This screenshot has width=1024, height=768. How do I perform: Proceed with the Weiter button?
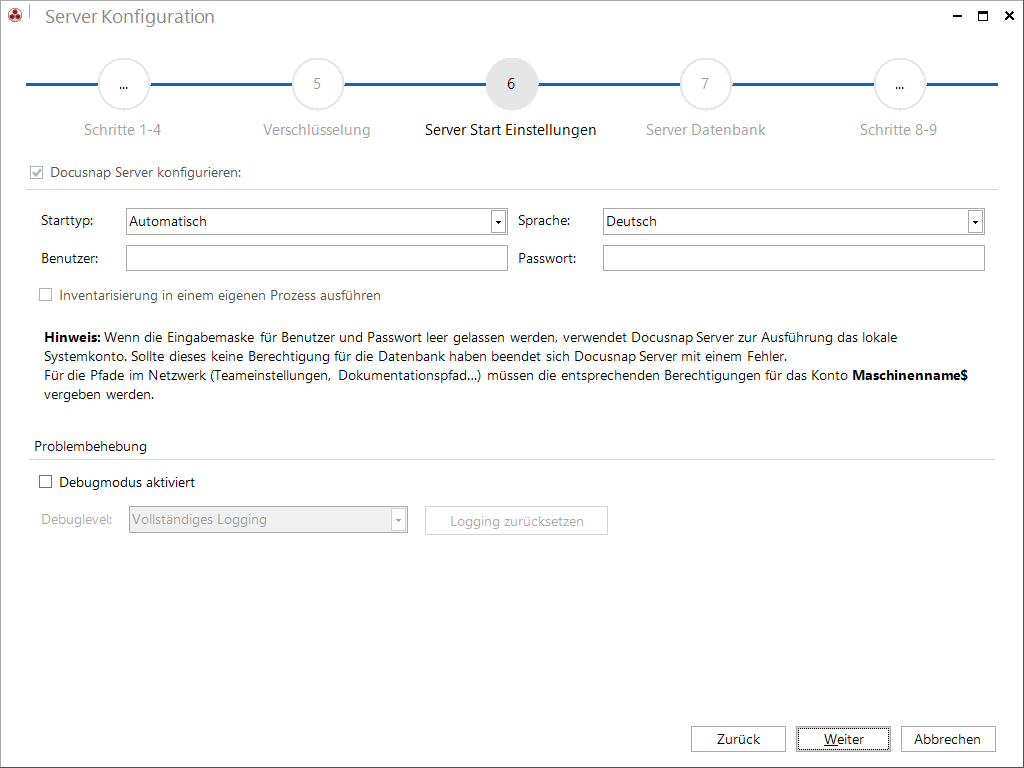[x=843, y=739]
